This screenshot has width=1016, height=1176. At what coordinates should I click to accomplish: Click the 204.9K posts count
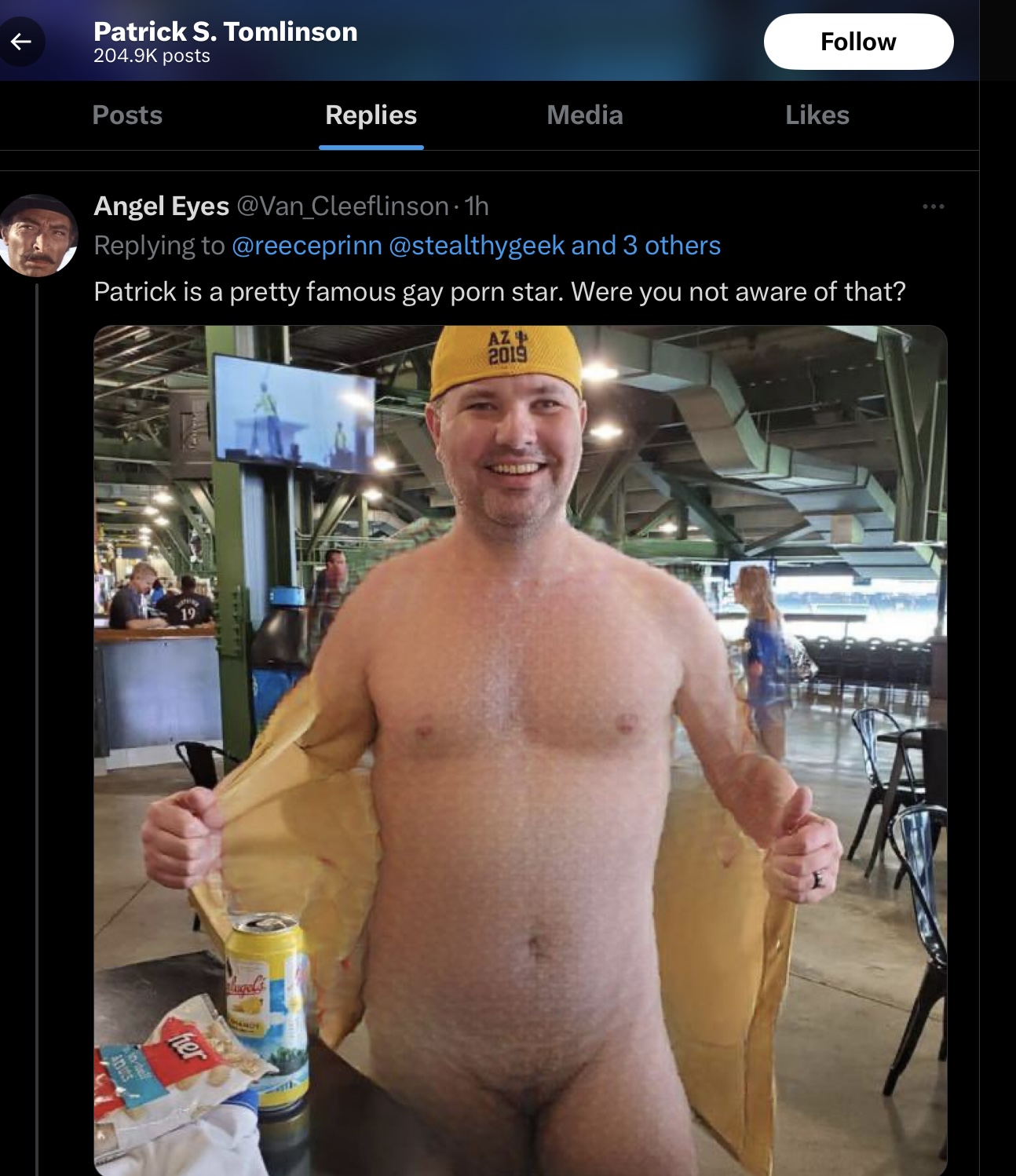(x=152, y=56)
